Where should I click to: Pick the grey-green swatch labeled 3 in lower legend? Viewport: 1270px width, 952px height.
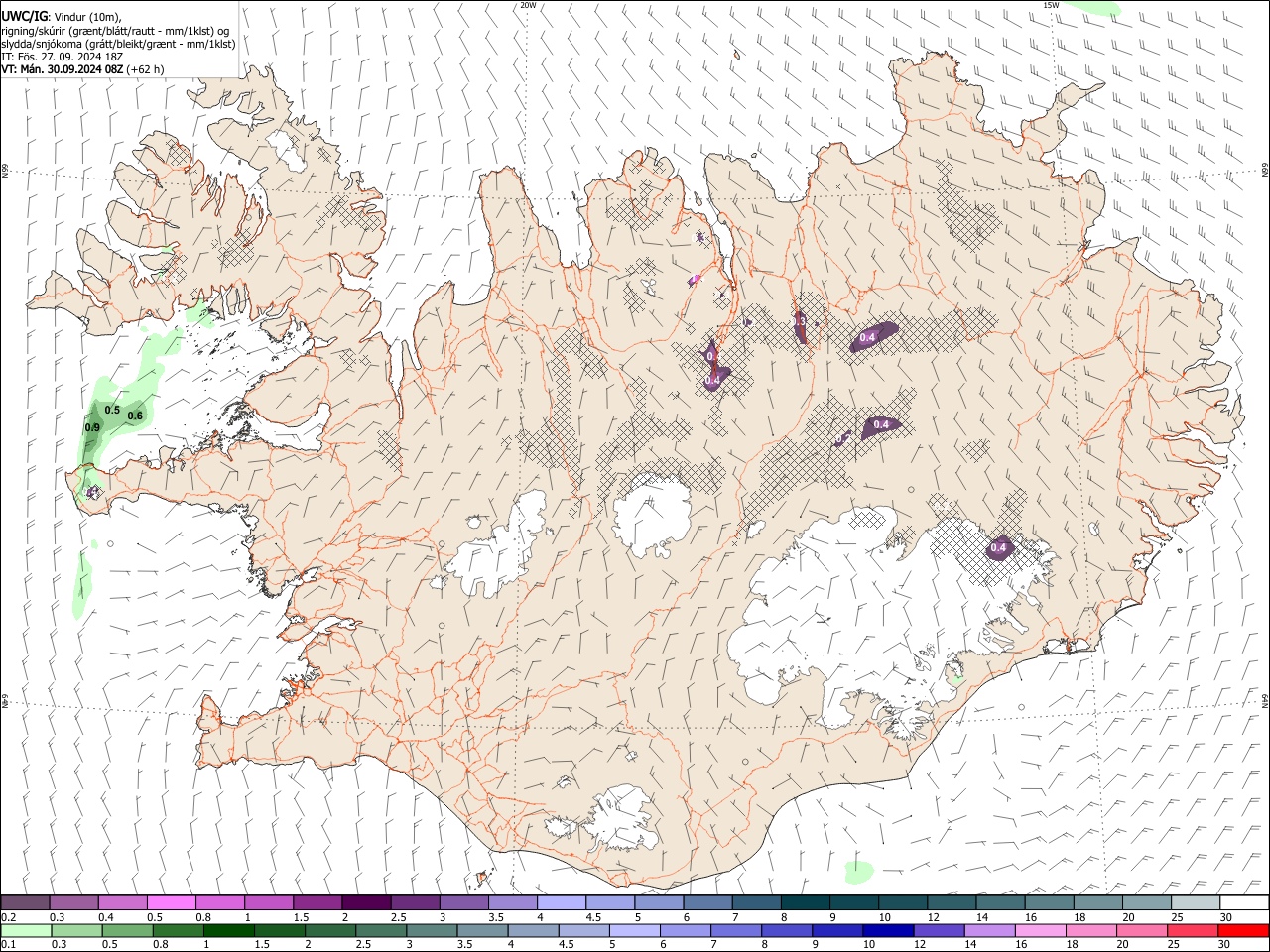pos(432,931)
